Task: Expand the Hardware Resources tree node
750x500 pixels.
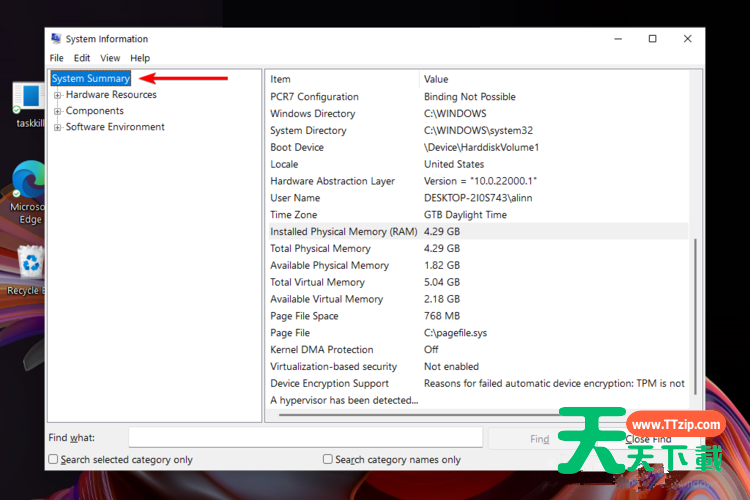Action: pos(57,95)
